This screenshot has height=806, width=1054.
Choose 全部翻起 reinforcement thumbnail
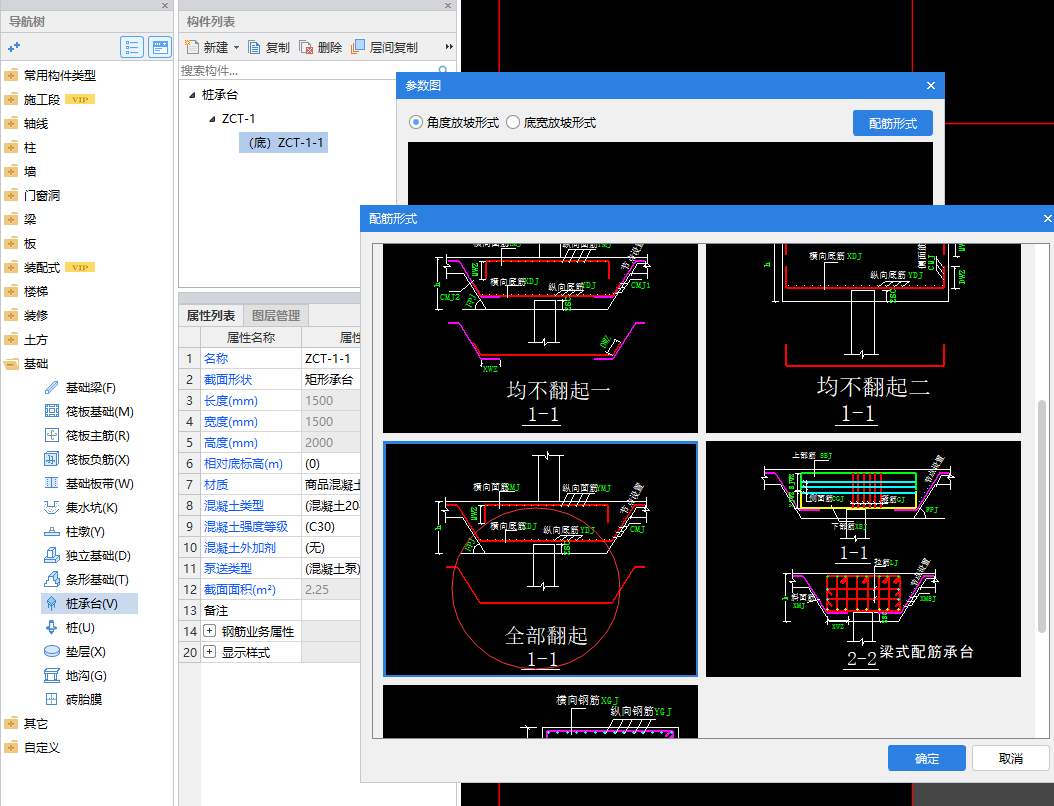click(x=540, y=559)
